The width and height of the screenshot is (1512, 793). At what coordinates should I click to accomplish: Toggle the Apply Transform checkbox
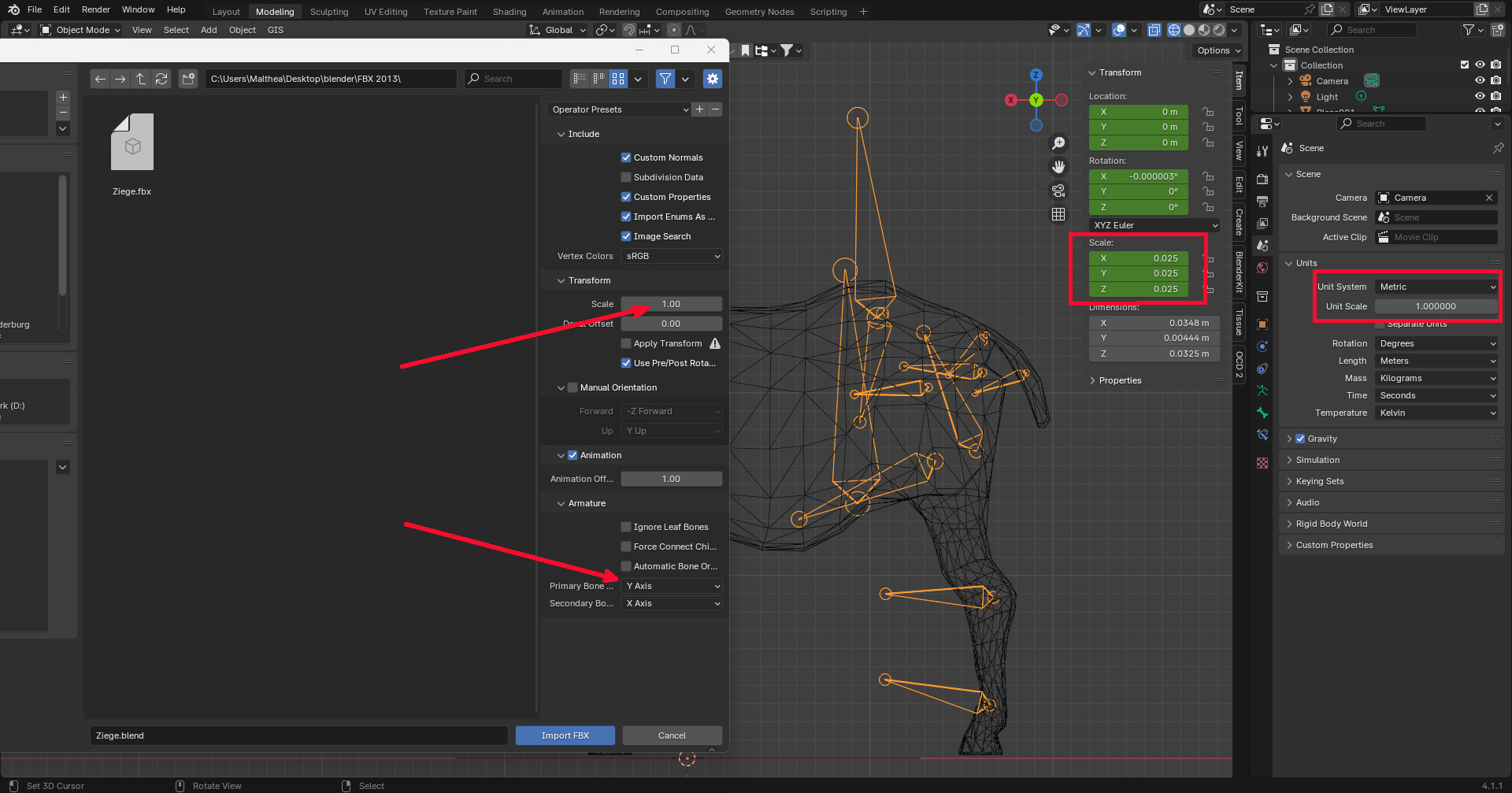(626, 343)
